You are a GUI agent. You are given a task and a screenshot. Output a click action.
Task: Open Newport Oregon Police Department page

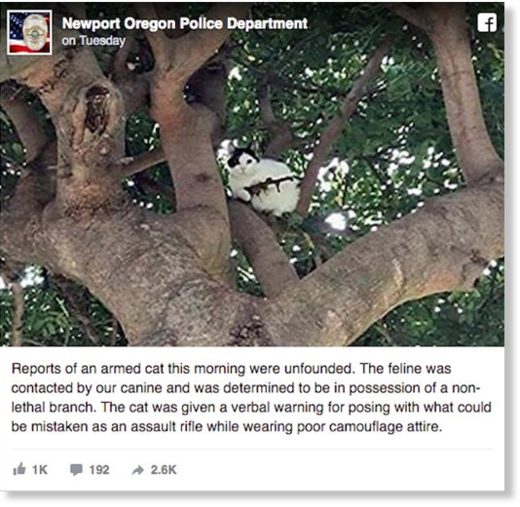click(184, 23)
